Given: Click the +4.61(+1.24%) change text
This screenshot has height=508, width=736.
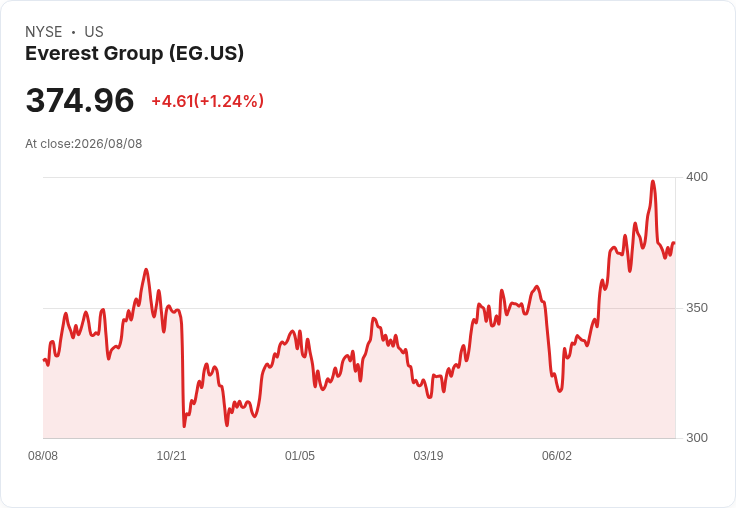Looking at the screenshot, I should pyautogui.click(x=207, y=101).
